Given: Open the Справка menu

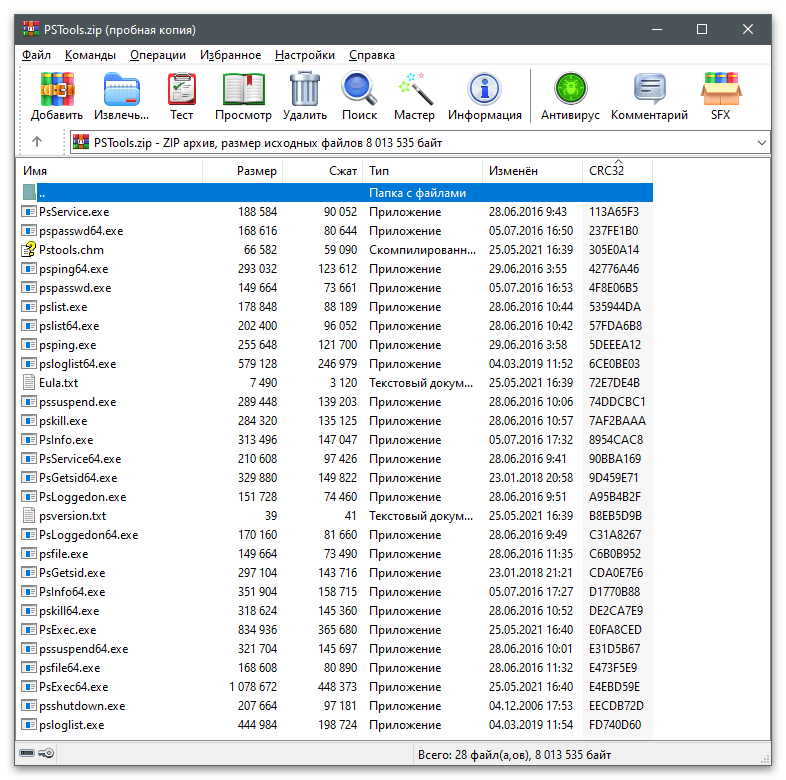Looking at the screenshot, I should (x=372, y=55).
